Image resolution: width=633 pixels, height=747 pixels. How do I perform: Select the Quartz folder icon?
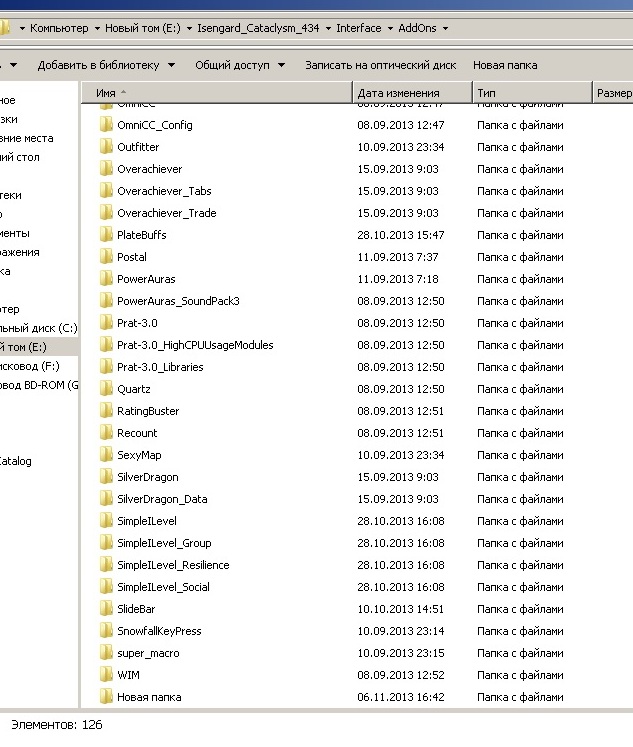pos(106,389)
